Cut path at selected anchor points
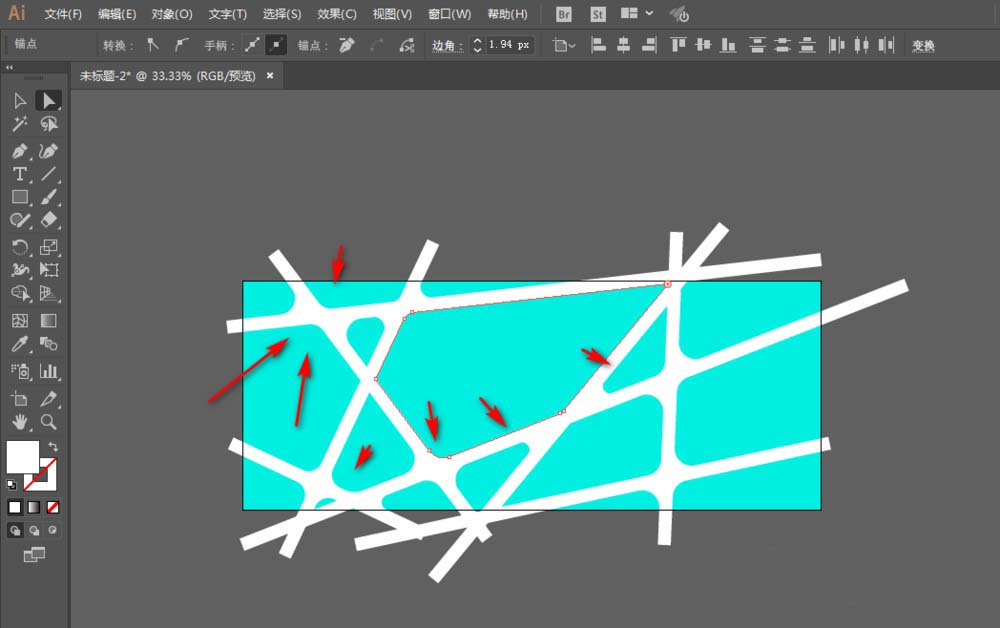 tap(407, 45)
